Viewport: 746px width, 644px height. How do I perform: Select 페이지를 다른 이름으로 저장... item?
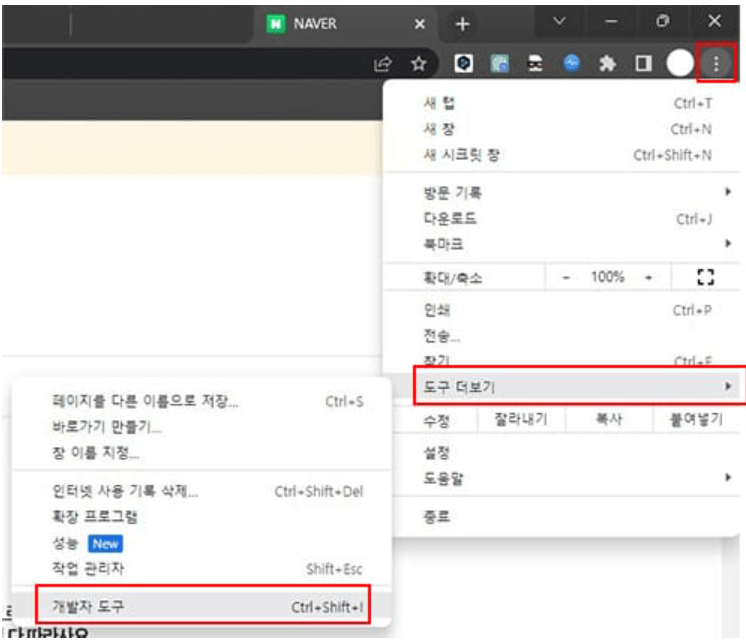(x=202, y=401)
